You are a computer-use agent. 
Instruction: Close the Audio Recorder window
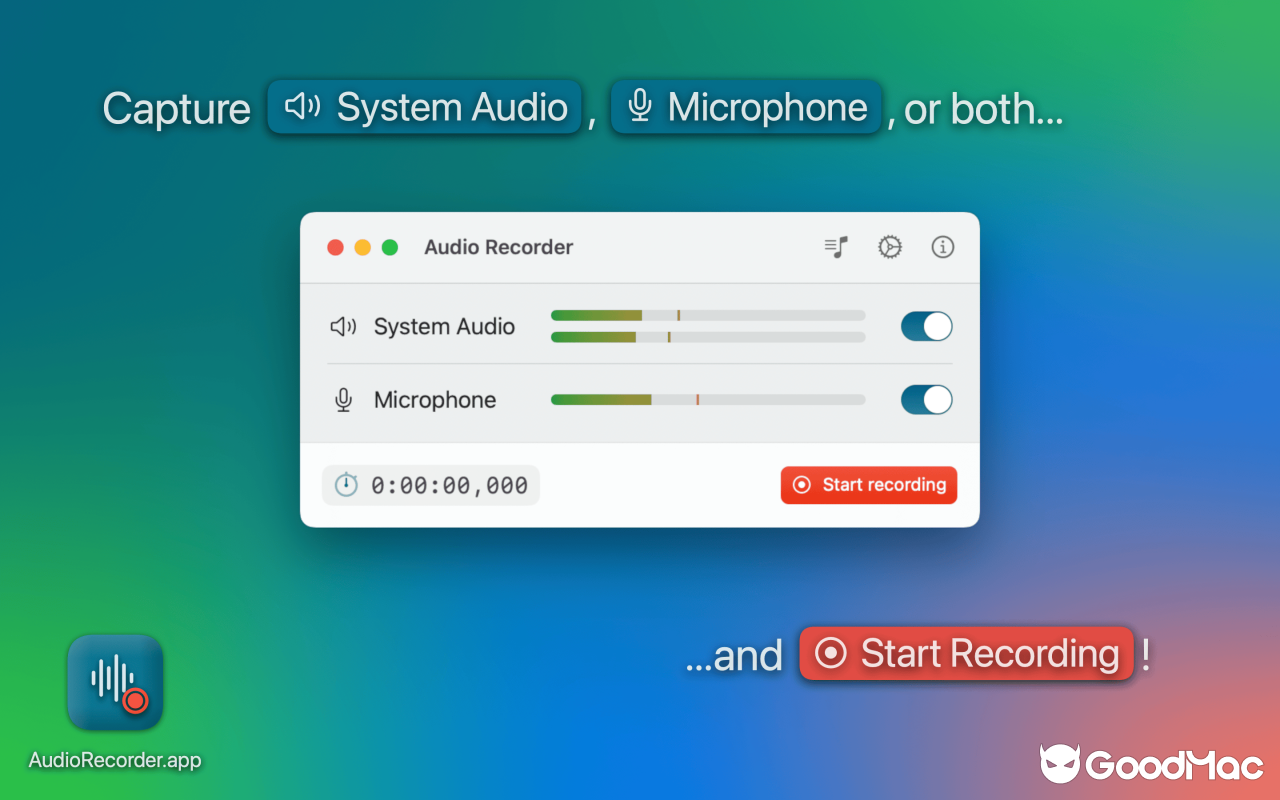pyautogui.click(x=335, y=247)
